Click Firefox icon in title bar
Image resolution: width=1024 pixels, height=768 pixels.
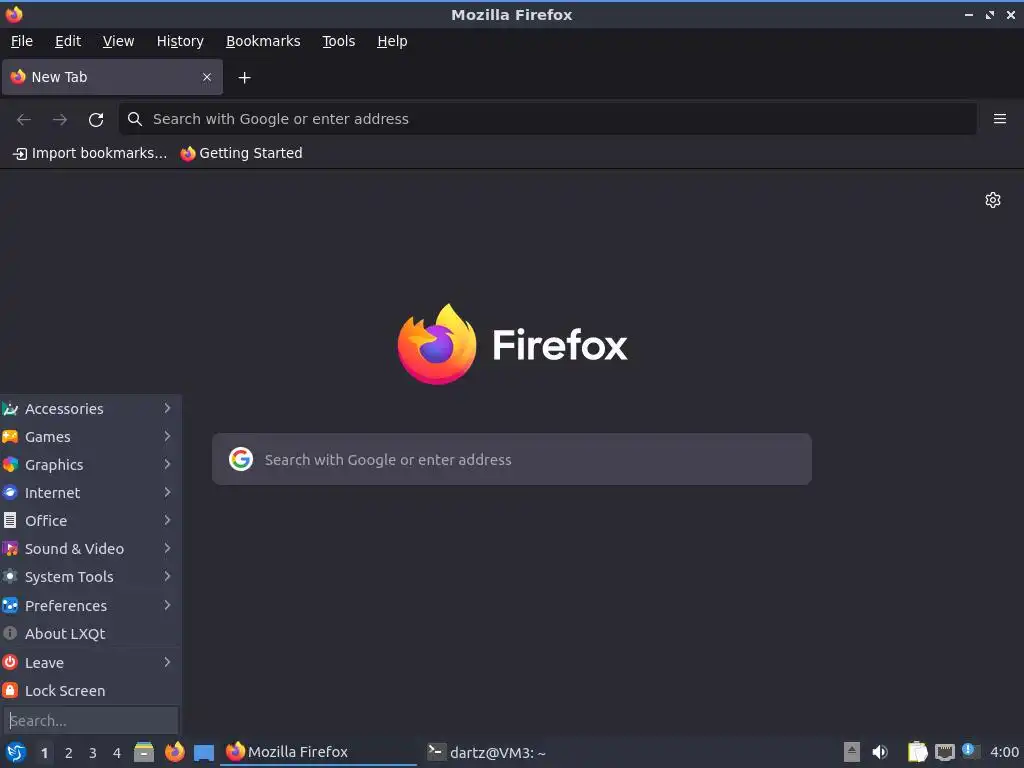[14, 14]
